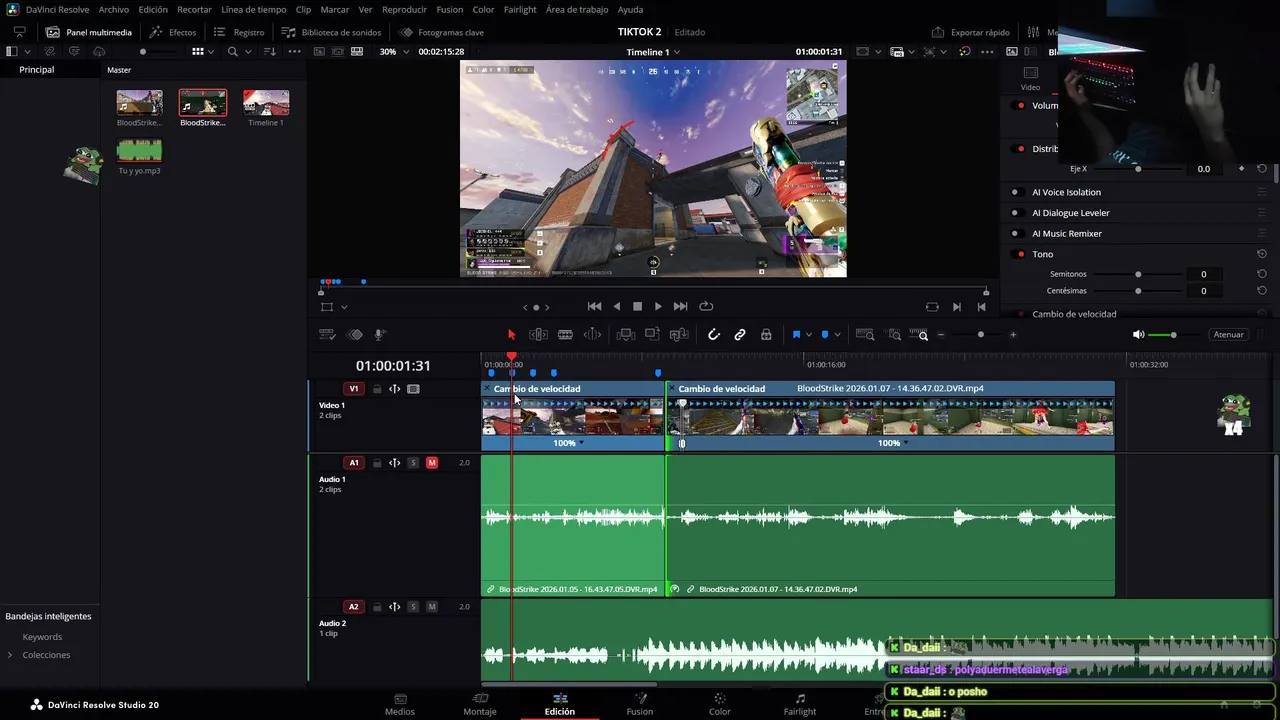Image resolution: width=1280 pixels, height=720 pixels.
Task: Open the Clip menu
Action: [x=303, y=9]
